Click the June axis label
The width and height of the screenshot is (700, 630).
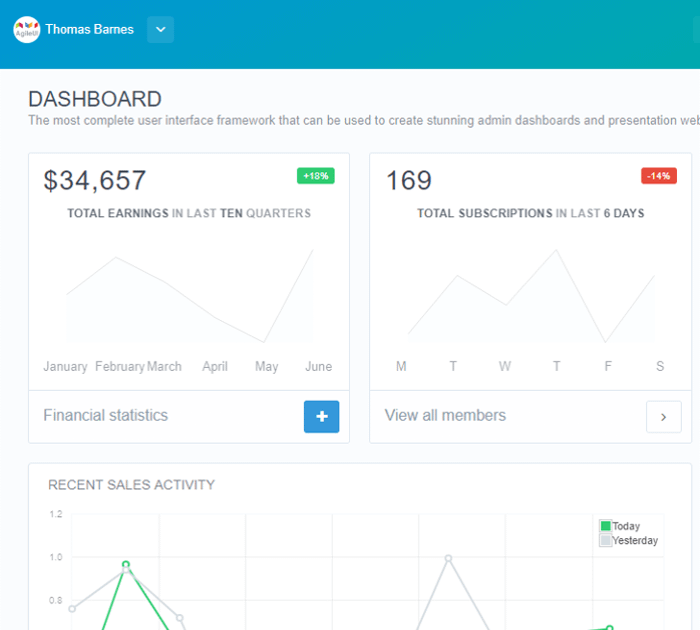[318, 367]
